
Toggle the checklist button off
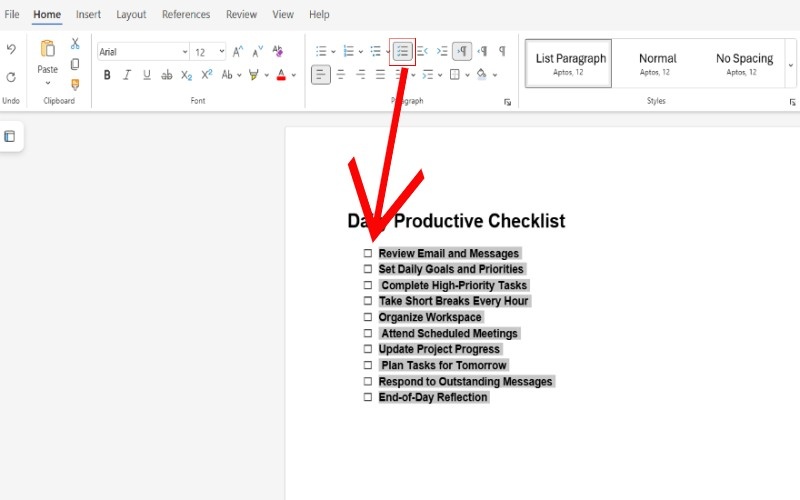(x=403, y=51)
